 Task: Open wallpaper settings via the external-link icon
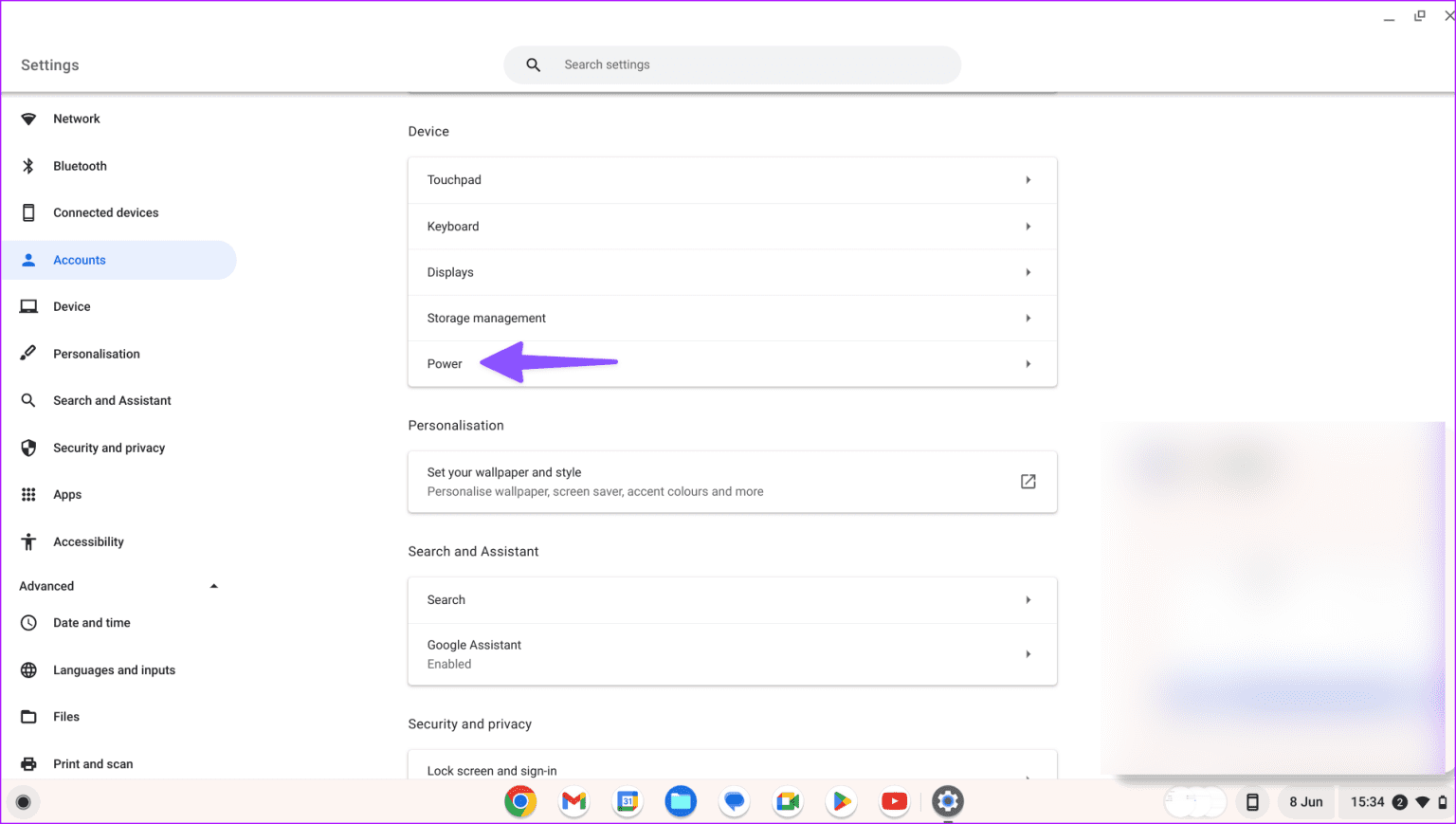[x=1028, y=481]
